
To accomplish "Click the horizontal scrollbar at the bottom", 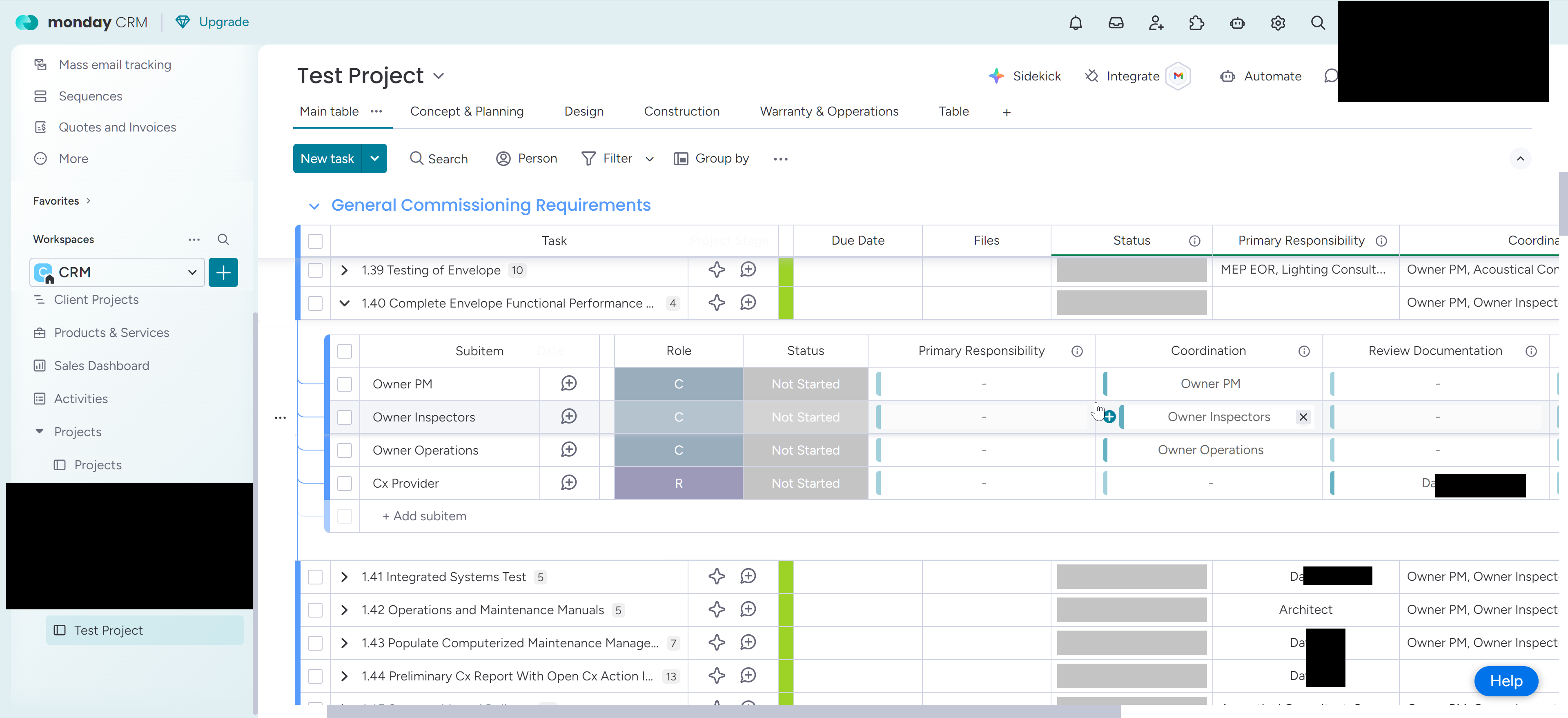I will pyautogui.click(x=723, y=711).
